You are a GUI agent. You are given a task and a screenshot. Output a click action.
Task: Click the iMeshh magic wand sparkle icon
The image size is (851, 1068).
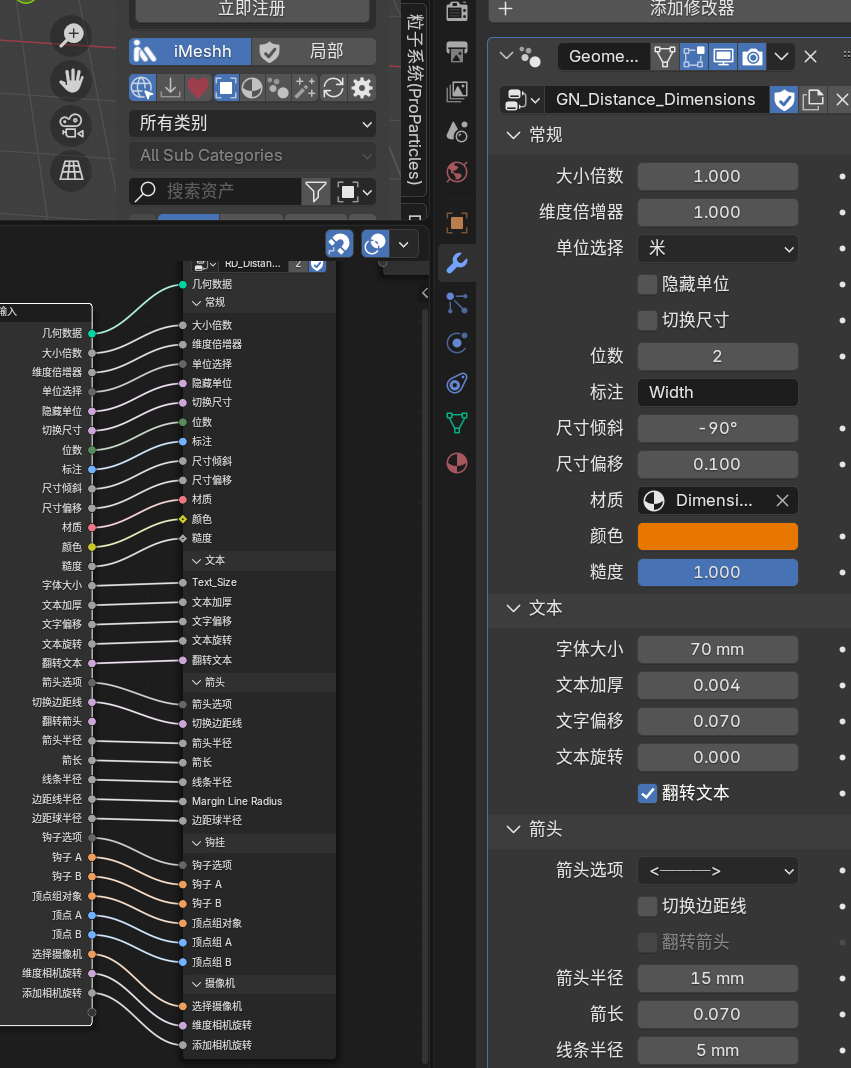(x=305, y=88)
